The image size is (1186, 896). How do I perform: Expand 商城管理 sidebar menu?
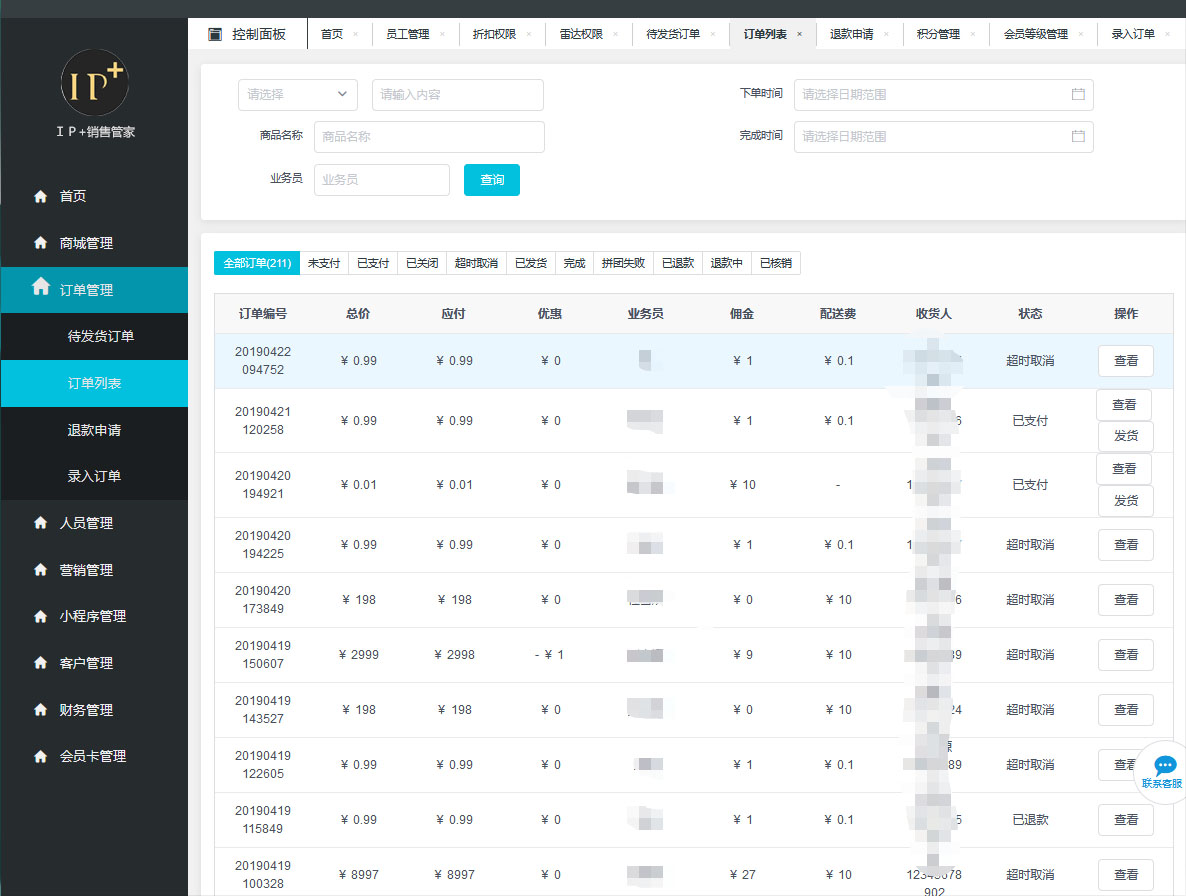click(x=86, y=243)
